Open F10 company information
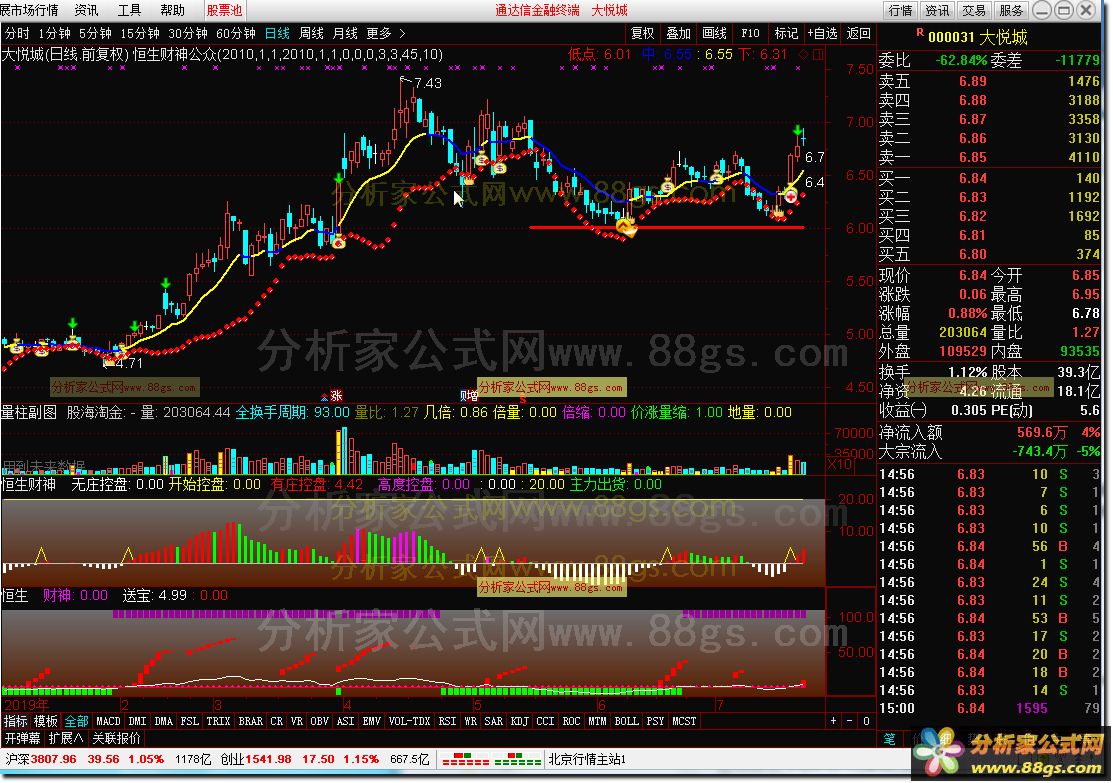 [x=750, y=33]
